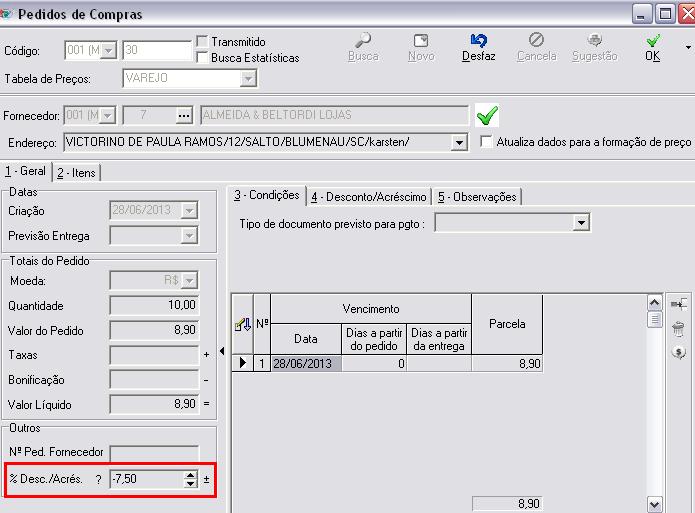The height and width of the screenshot is (513, 695).
Task: Switch to the 2 - Itens tab
Action: 76,173
